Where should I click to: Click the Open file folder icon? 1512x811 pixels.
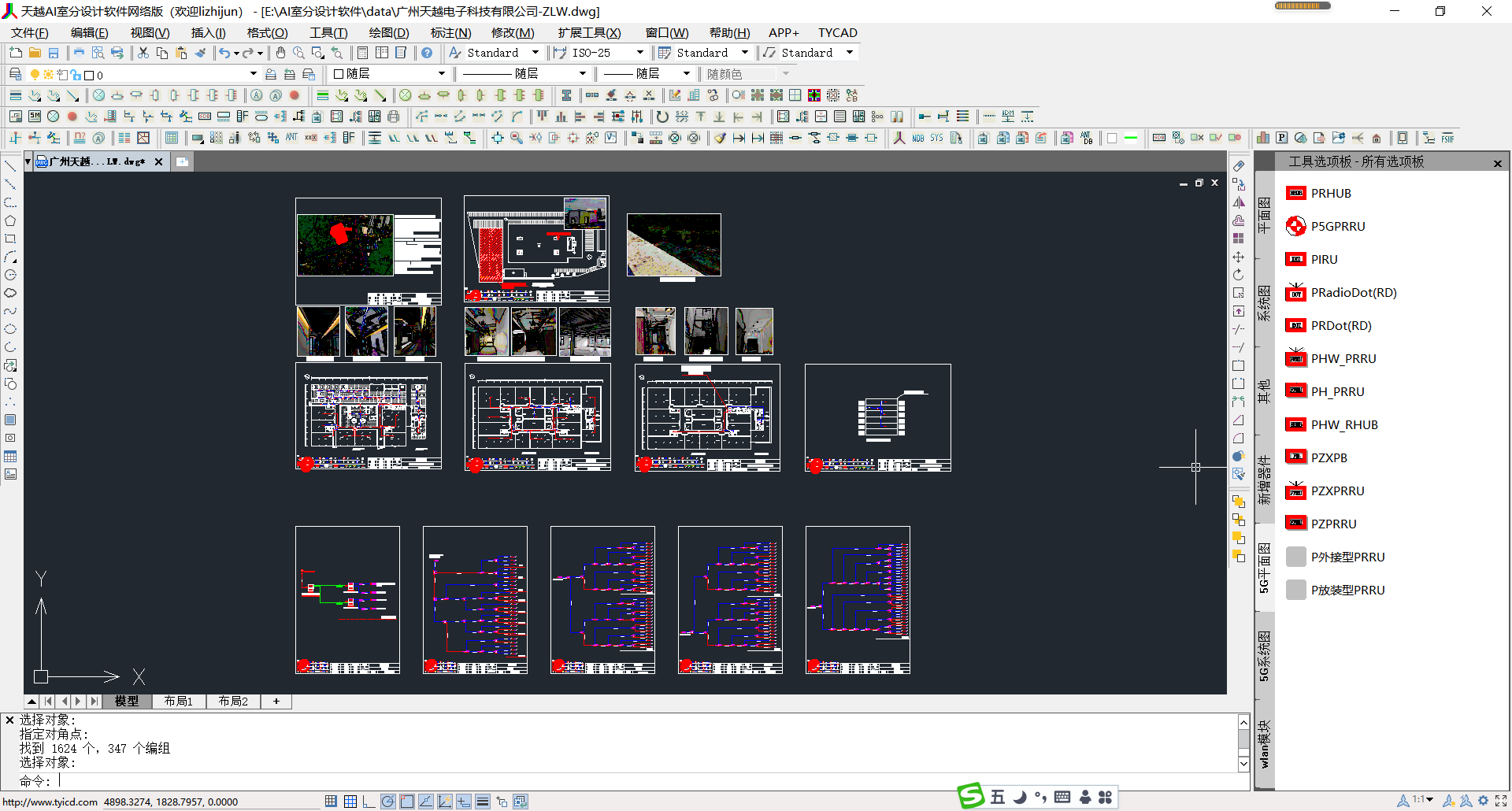click(35, 53)
